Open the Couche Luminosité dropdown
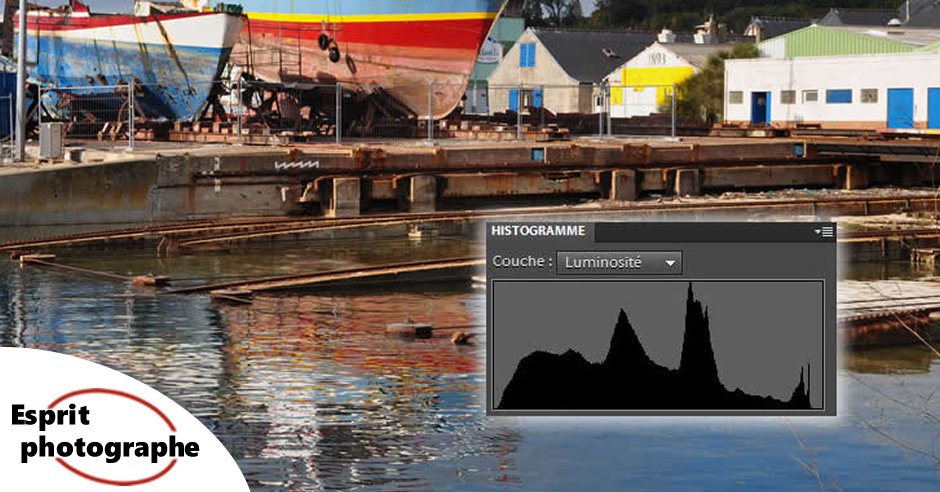This screenshot has width=940, height=492. (619, 262)
